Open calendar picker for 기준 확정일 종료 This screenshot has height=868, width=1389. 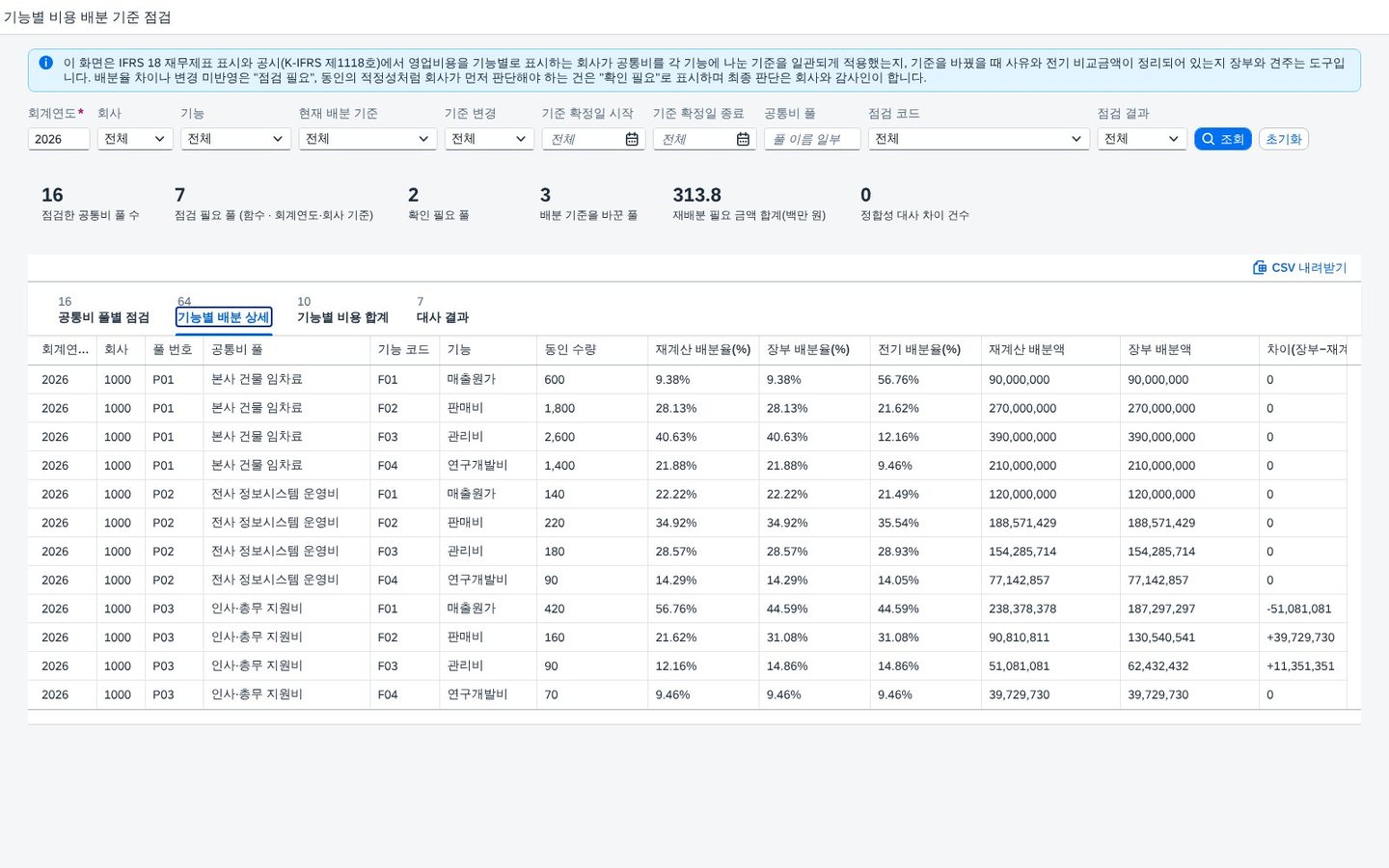click(743, 139)
